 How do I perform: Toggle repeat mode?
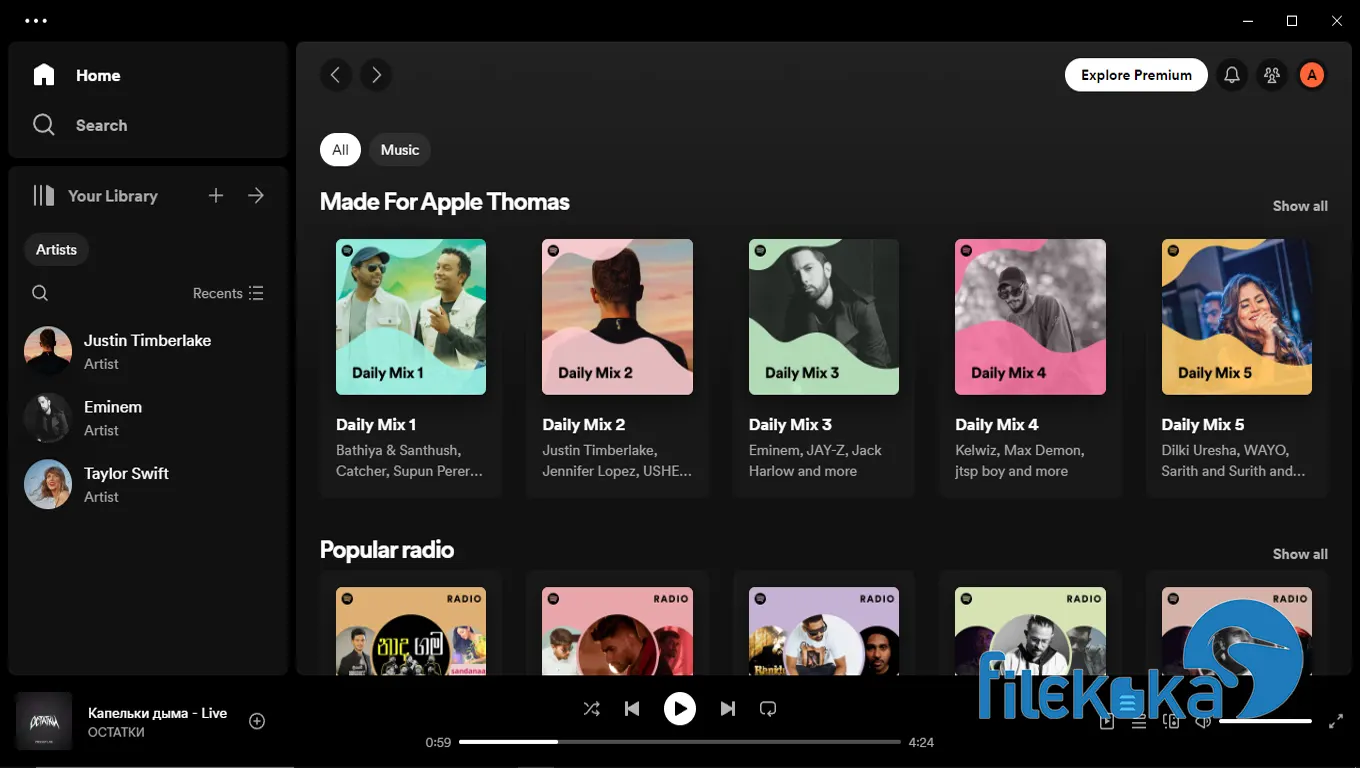pos(768,709)
